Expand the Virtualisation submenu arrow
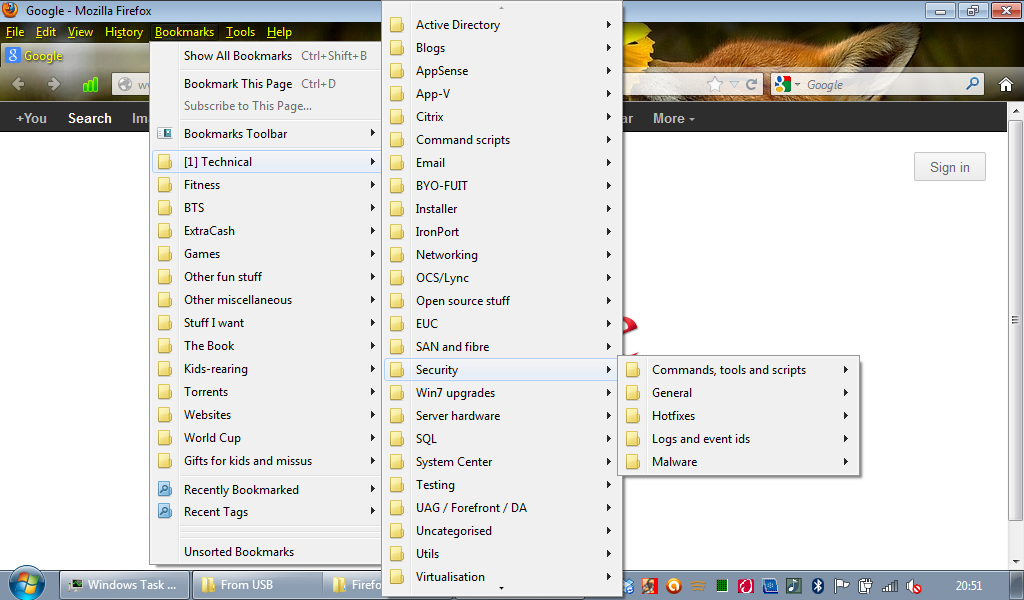This screenshot has height=600, width=1024. point(609,576)
